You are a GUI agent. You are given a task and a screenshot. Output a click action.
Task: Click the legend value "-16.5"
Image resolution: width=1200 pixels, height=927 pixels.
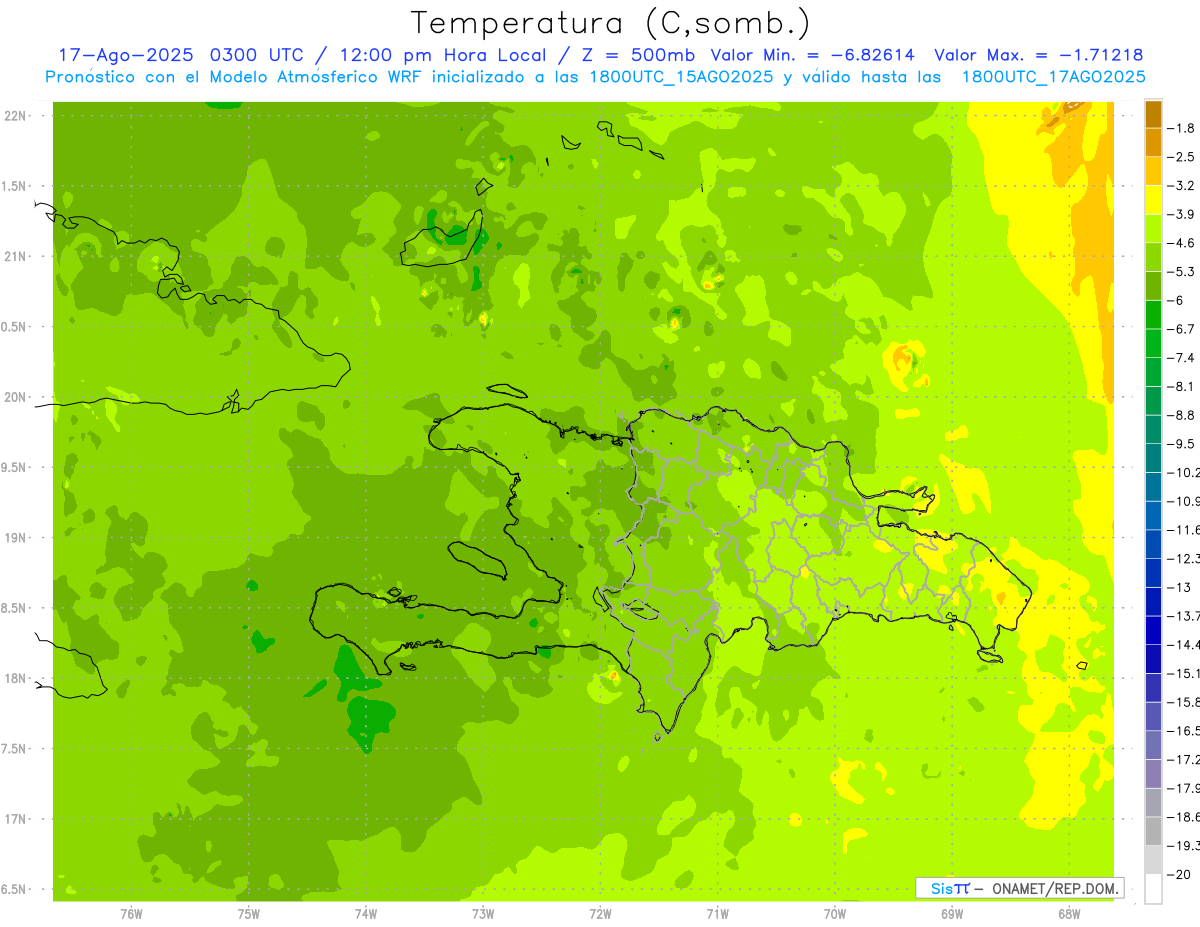coord(1184,731)
